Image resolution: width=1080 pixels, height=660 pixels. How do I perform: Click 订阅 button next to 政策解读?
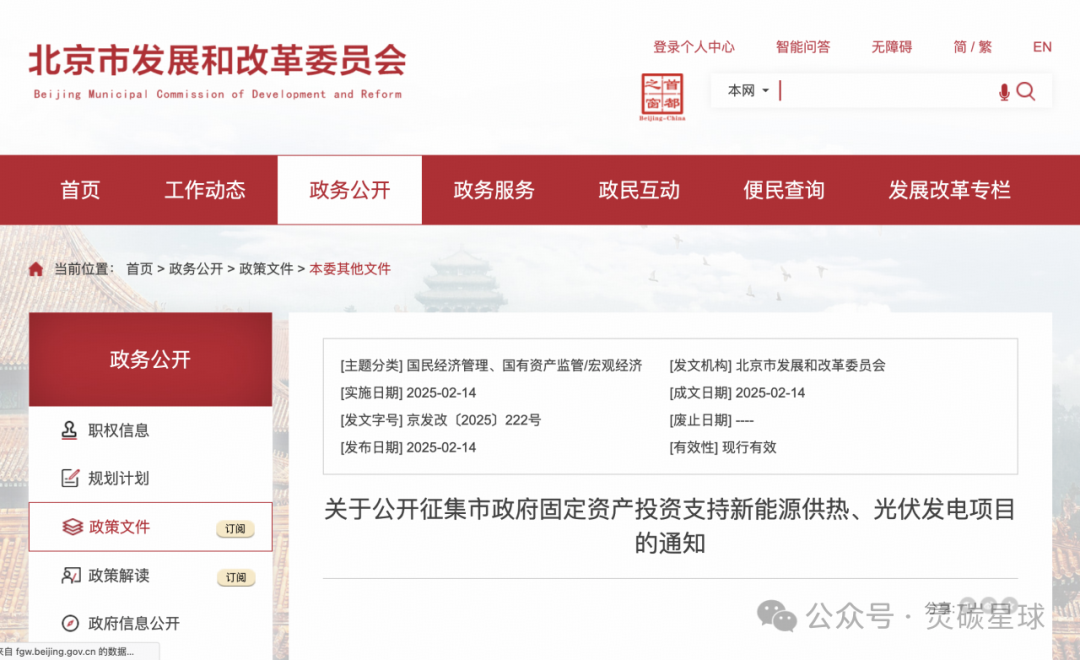pos(236,577)
